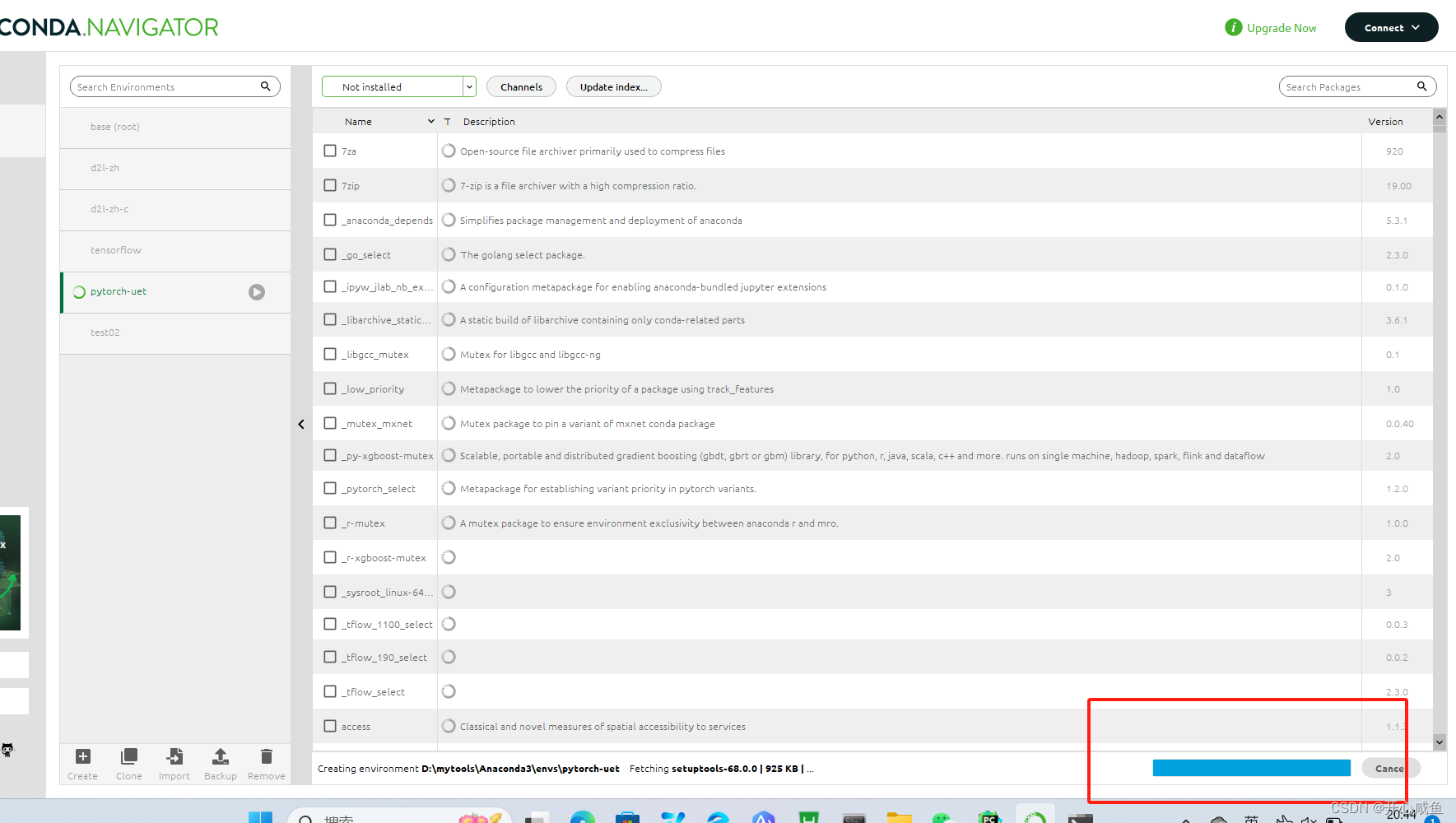
Task: Click the Description column header
Action: point(489,121)
